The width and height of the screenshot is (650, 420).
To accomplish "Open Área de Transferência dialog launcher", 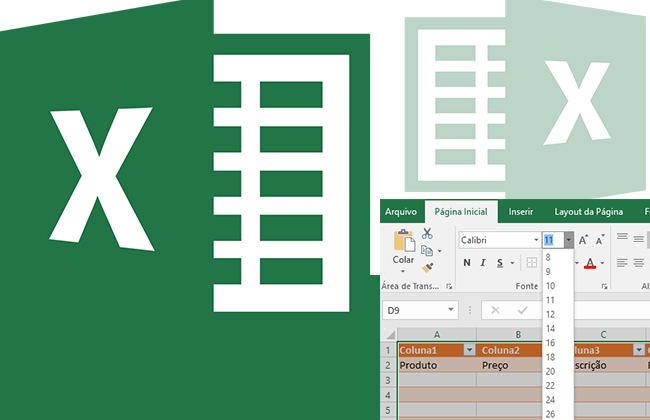I will [x=449, y=286].
